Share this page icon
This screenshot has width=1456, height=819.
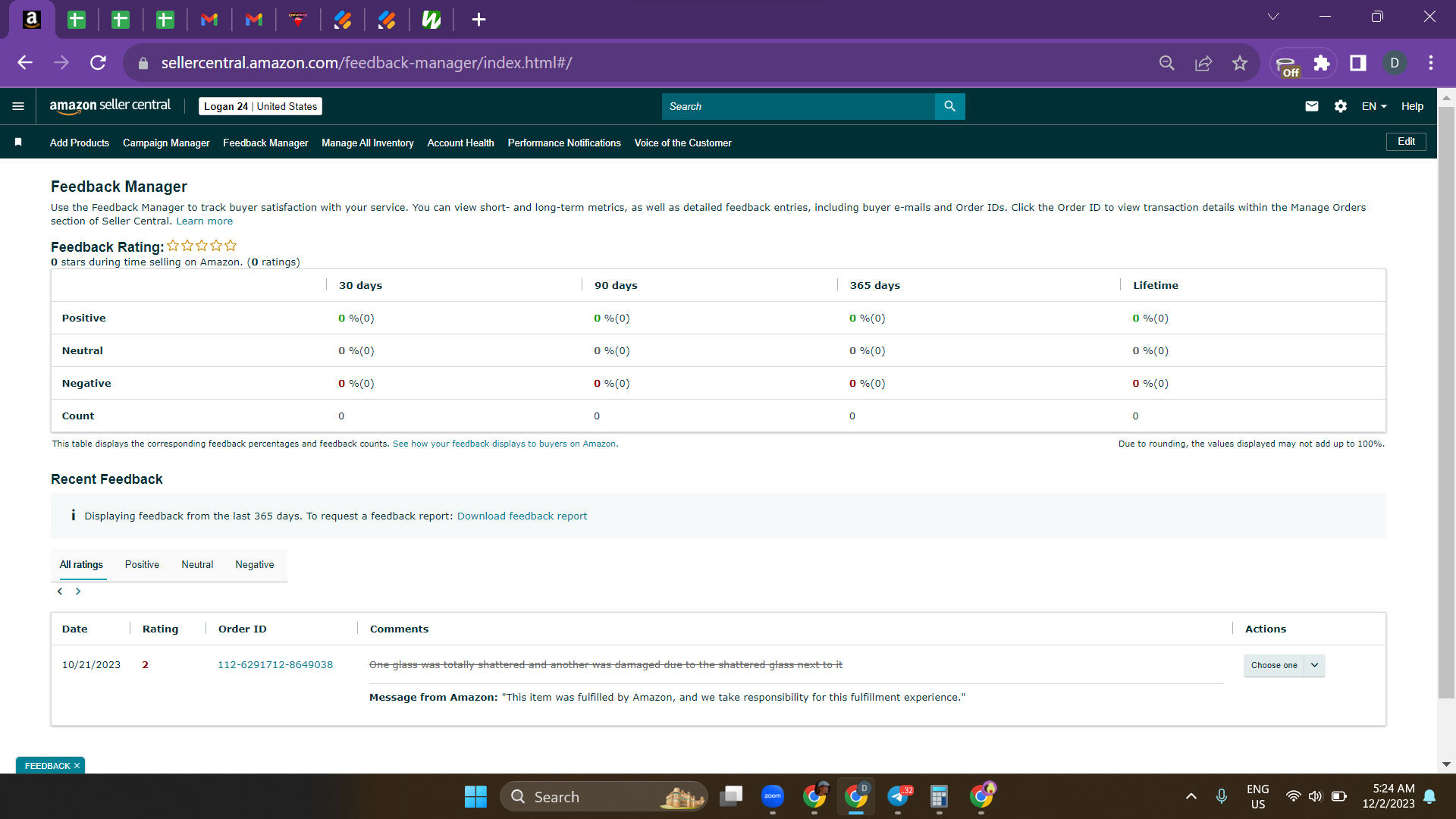pos(1203,63)
